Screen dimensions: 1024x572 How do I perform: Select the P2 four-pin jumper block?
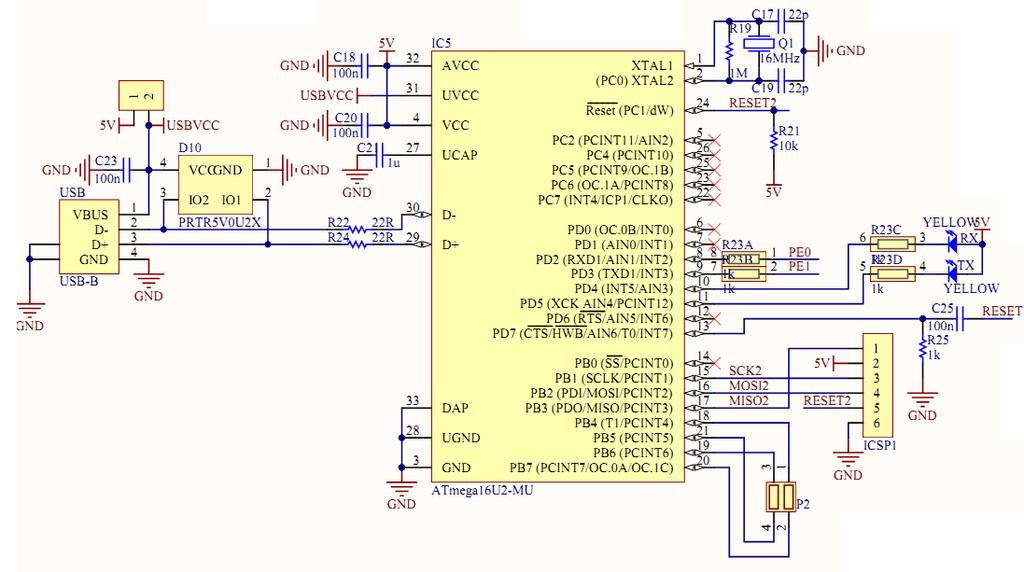pos(781,497)
